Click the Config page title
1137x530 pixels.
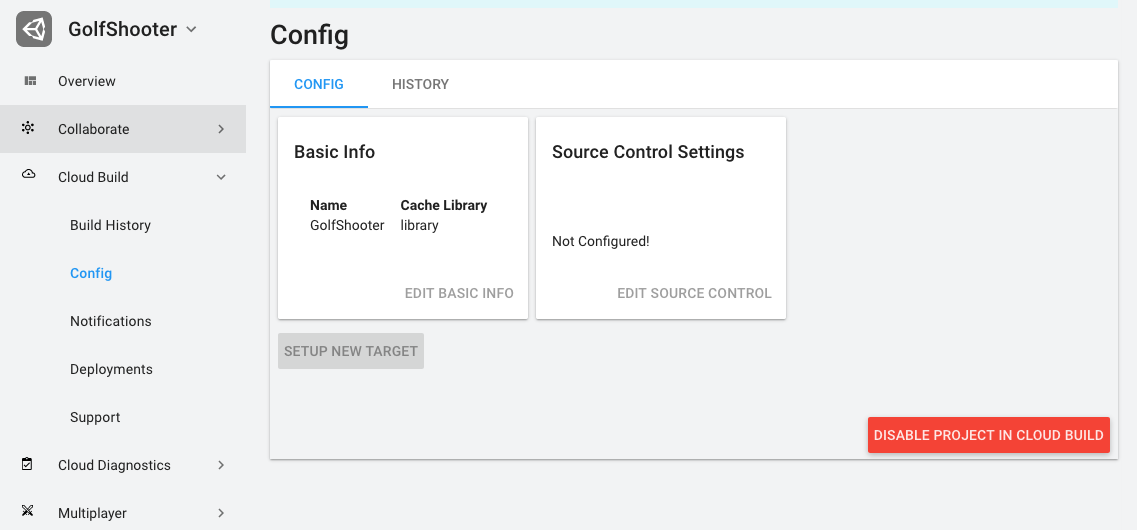pyautogui.click(x=310, y=35)
